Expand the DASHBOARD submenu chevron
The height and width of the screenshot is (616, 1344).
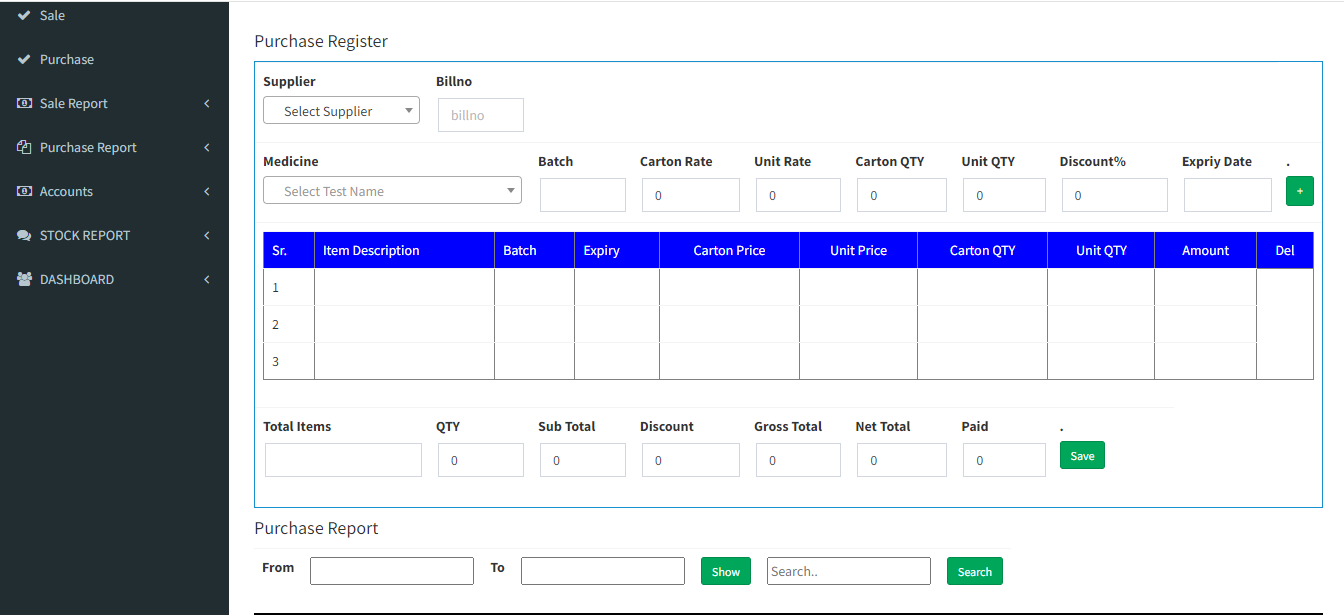pos(207,280)
